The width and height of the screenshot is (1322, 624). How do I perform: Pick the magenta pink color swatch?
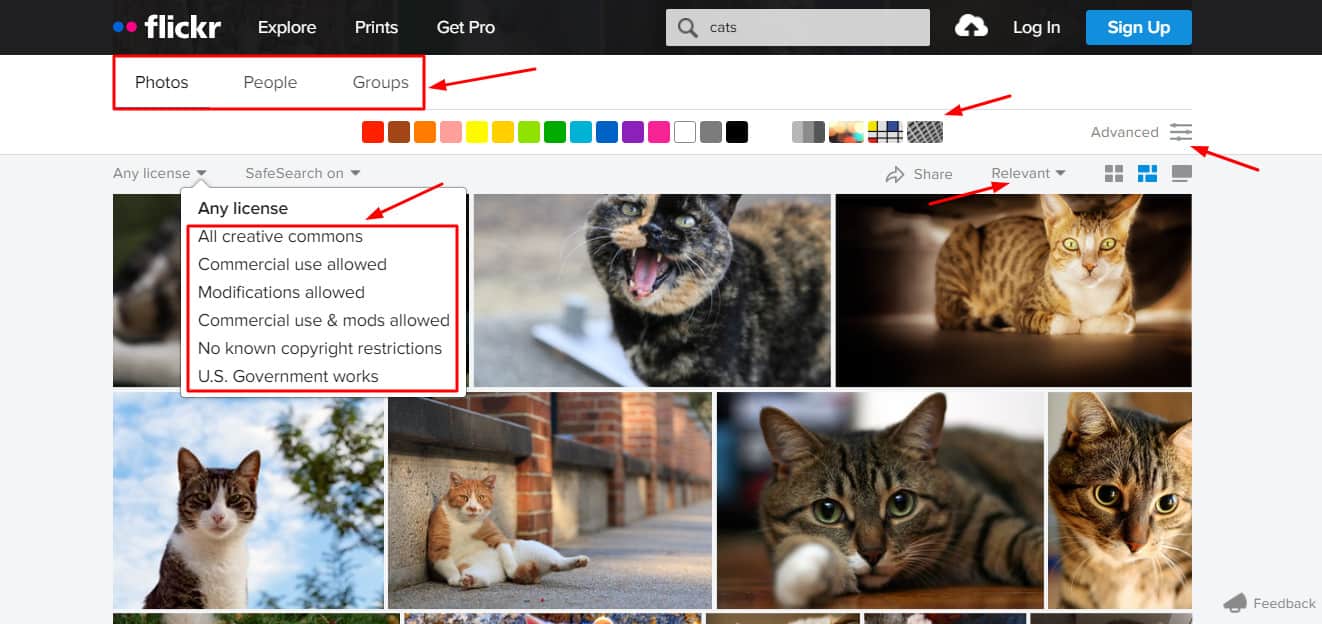coord(659,132)
